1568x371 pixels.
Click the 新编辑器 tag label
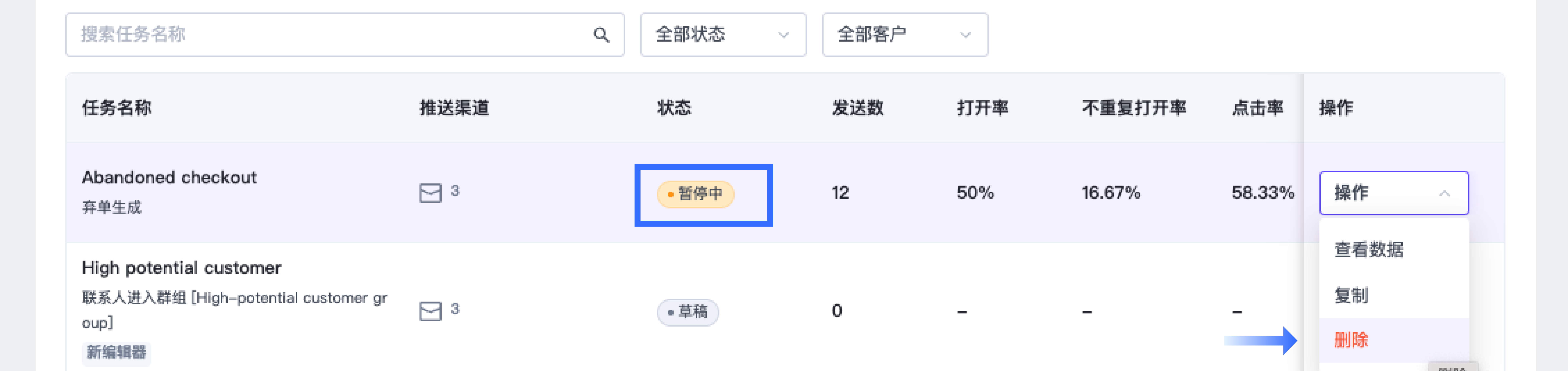coord(116,352)
